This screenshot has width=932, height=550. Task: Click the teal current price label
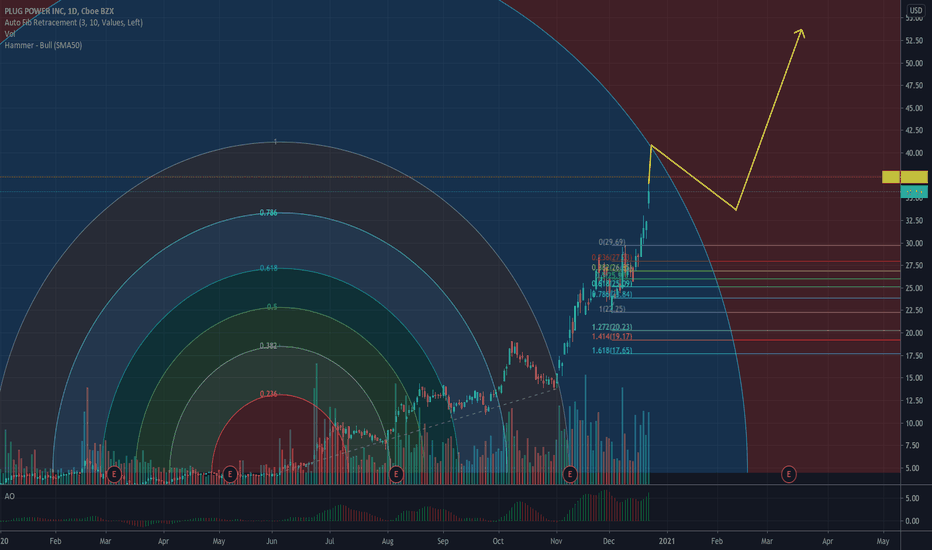click(914, 191)
